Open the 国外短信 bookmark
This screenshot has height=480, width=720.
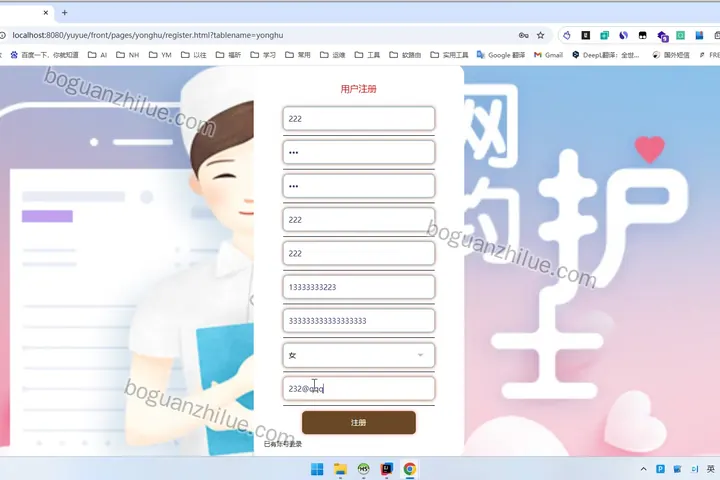[671, 55]
